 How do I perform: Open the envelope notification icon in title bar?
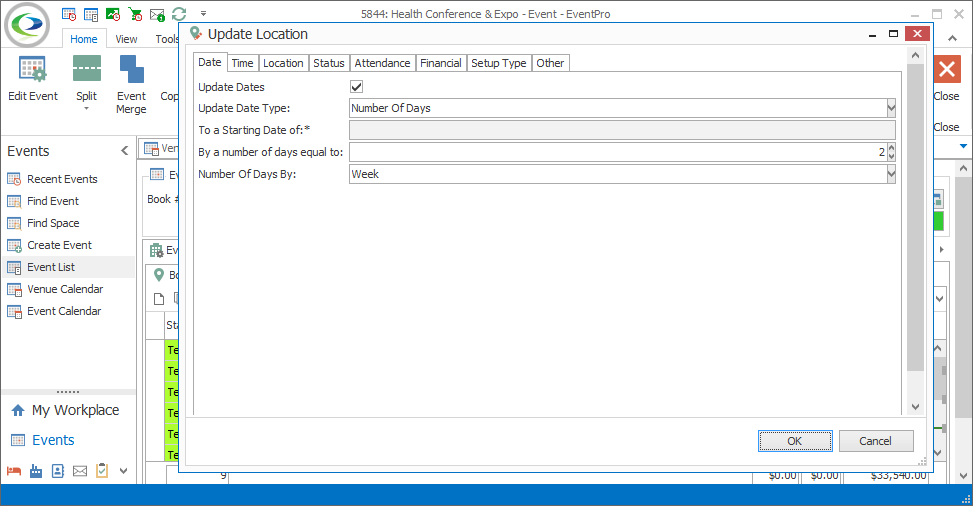tap(157, 14)
